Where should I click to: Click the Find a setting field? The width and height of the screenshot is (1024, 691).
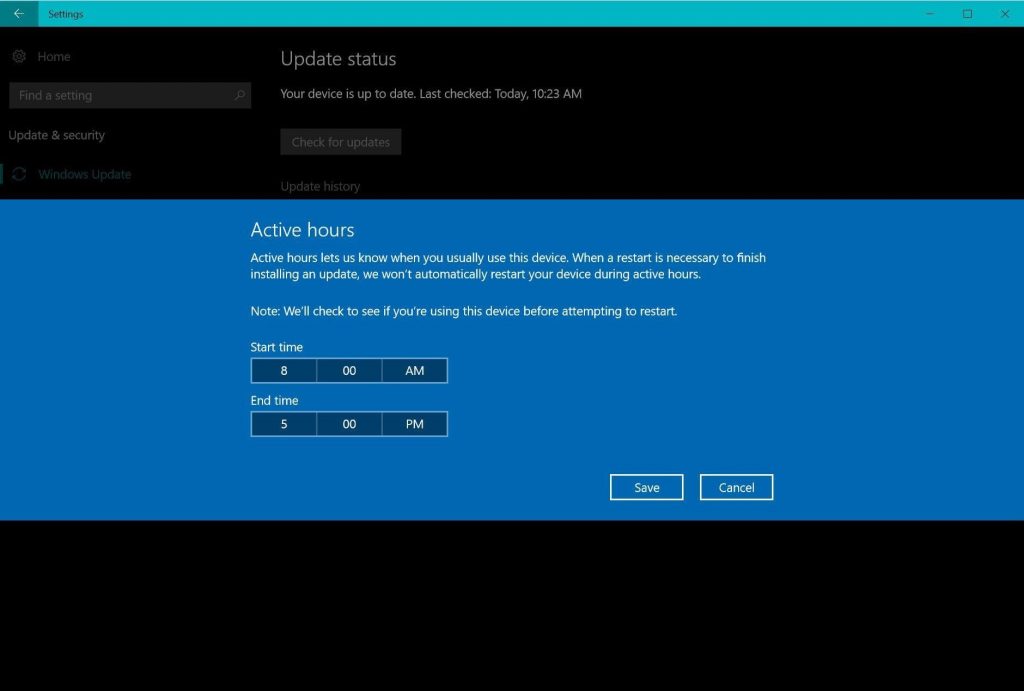(x=130, y=95)
